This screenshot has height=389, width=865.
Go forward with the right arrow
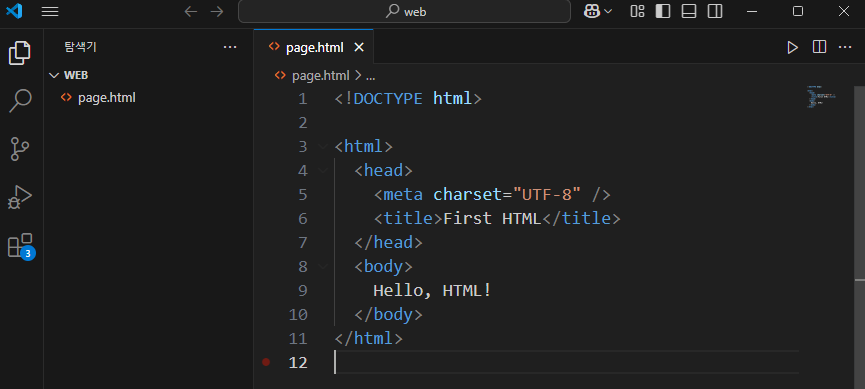(x=217, y=12)
